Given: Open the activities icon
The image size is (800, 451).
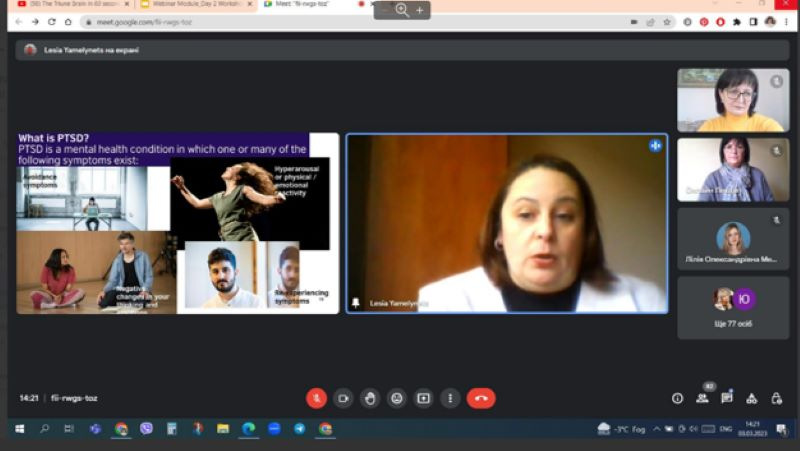Looking at the screenshot, I should pyautogui.click(x=752, y=398).
